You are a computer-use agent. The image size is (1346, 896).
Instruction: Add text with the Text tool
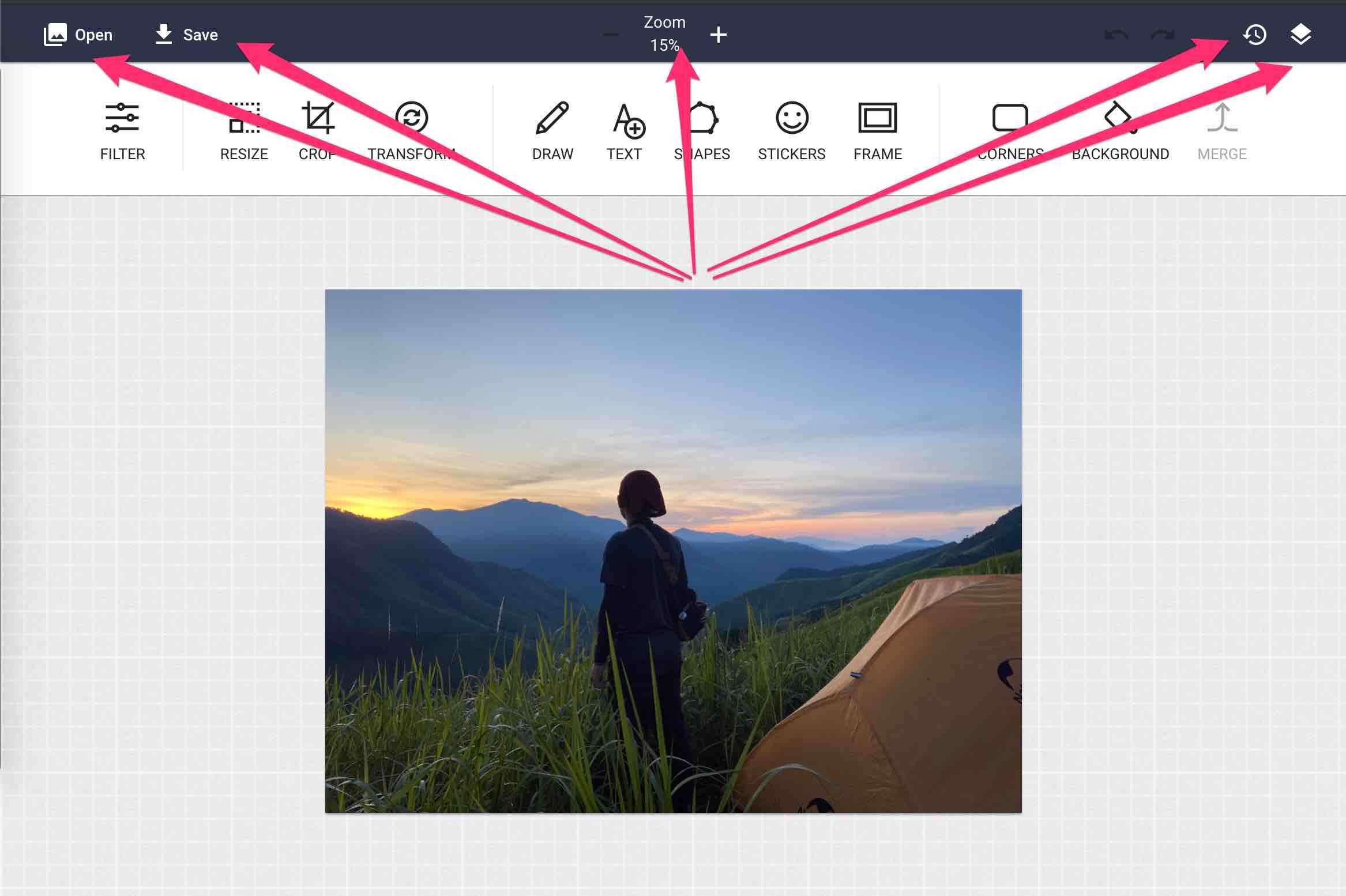pos(625,132)
